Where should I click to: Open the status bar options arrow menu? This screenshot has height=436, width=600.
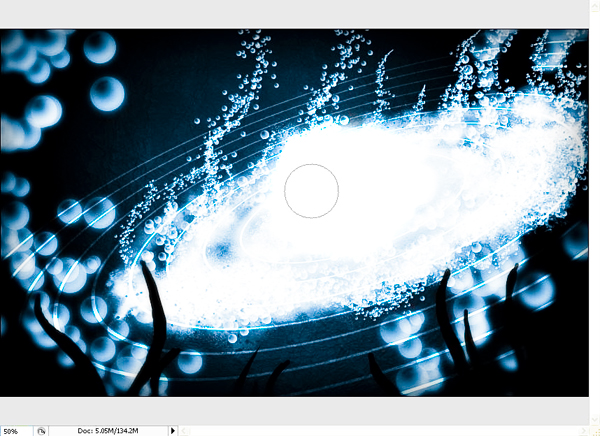[x=173, y=431]
